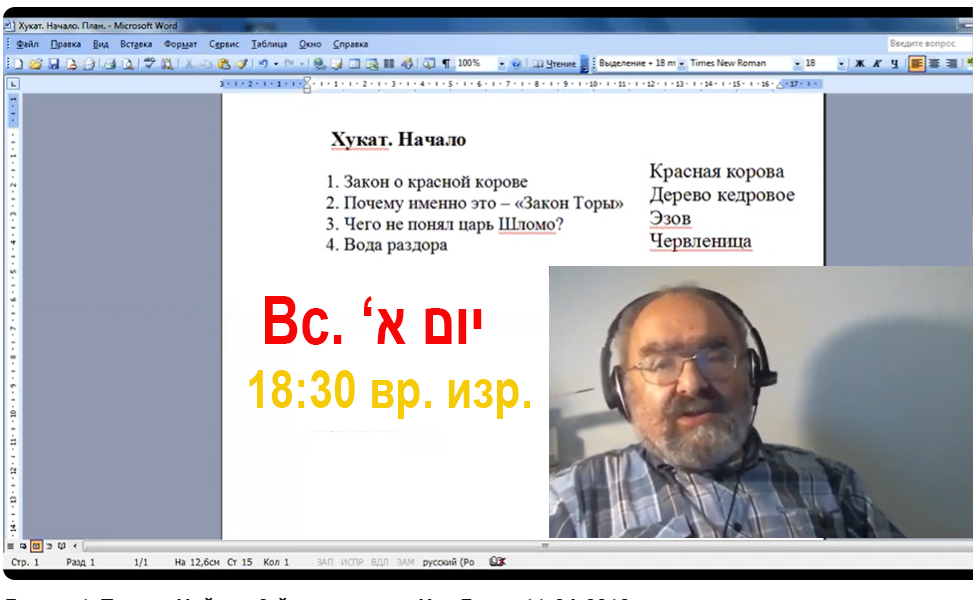Click the left indent marker on the ruler
Screen dimensions: 973x600
307,85
